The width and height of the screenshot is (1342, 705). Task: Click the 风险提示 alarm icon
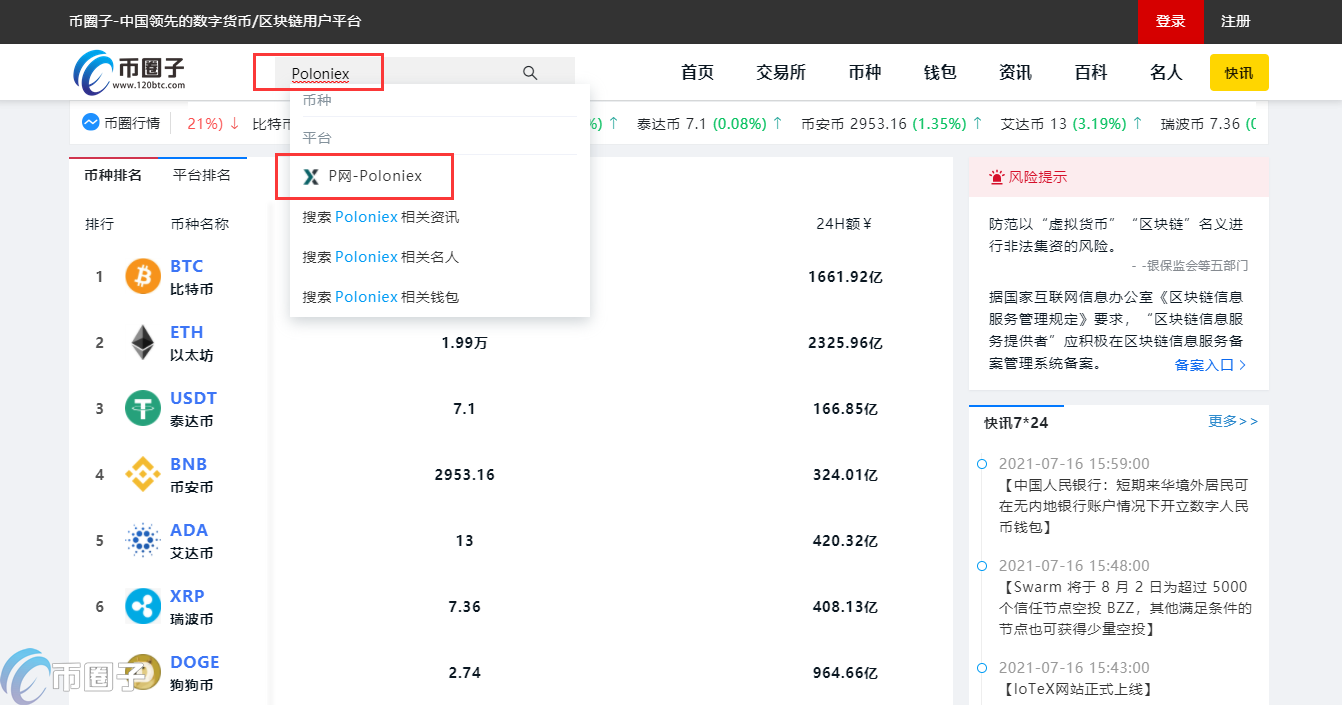(996, 177)
